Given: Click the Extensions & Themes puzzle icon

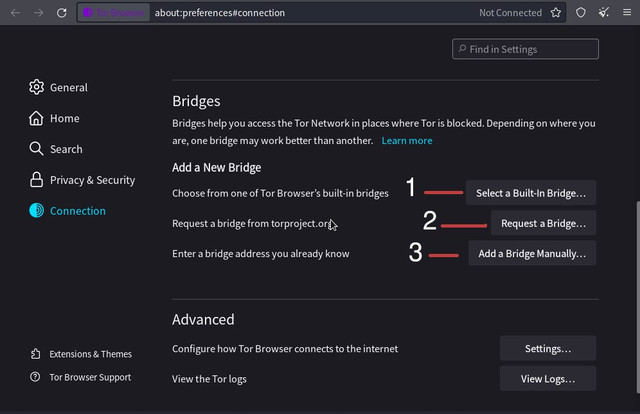Looking at the screenshot, I should (36, 354).
